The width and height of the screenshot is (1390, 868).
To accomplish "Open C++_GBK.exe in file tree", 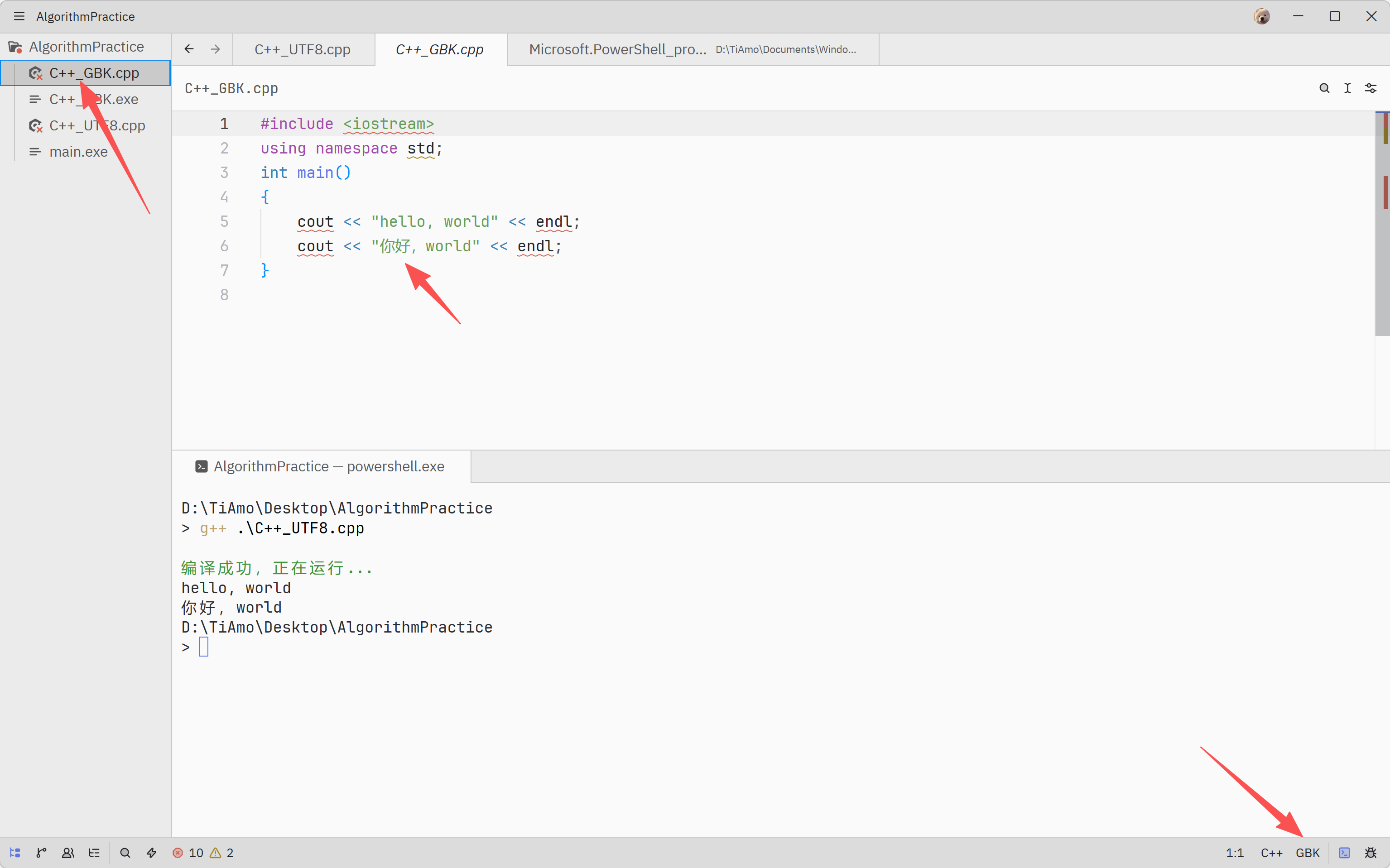I will tap(86, 99).
